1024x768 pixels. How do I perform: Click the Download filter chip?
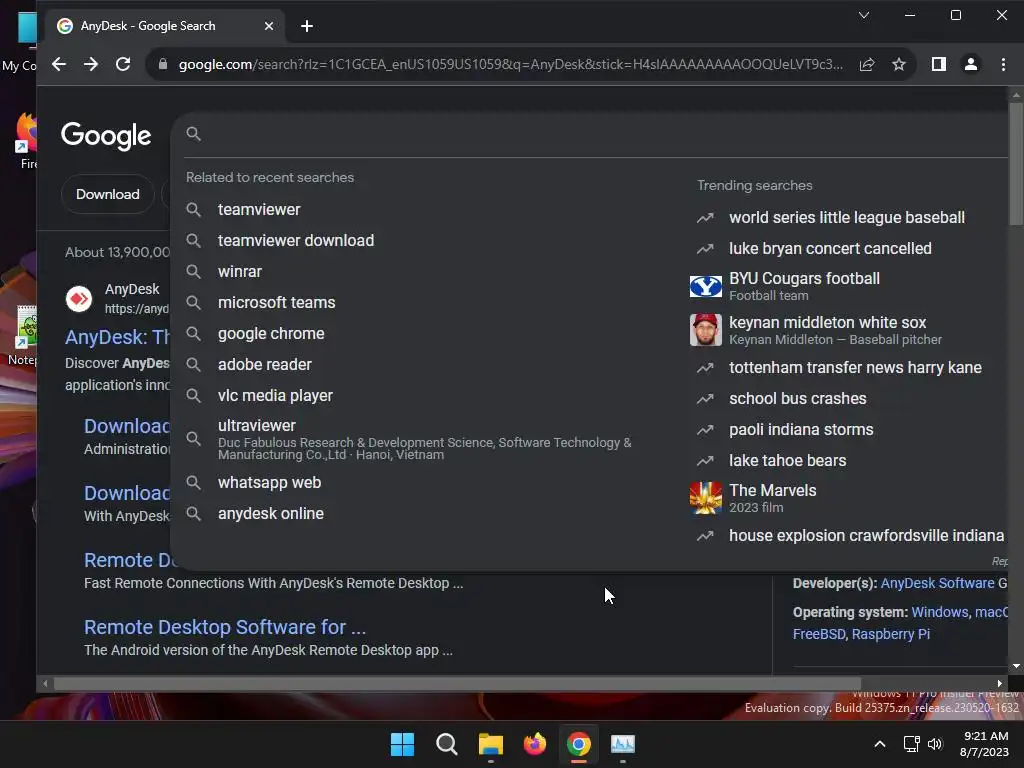[108, 194]
